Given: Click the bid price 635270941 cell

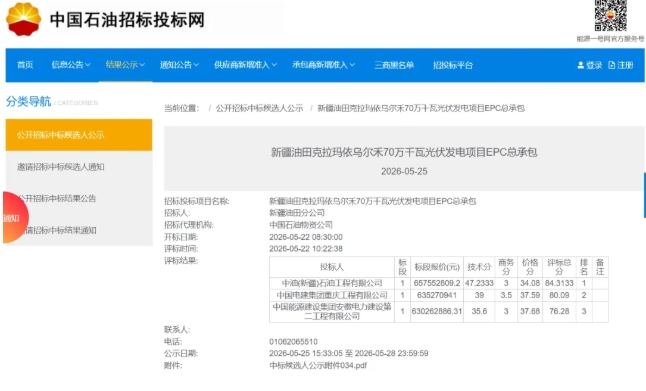Looking at the screenshot, I should [x=437, y=295].
